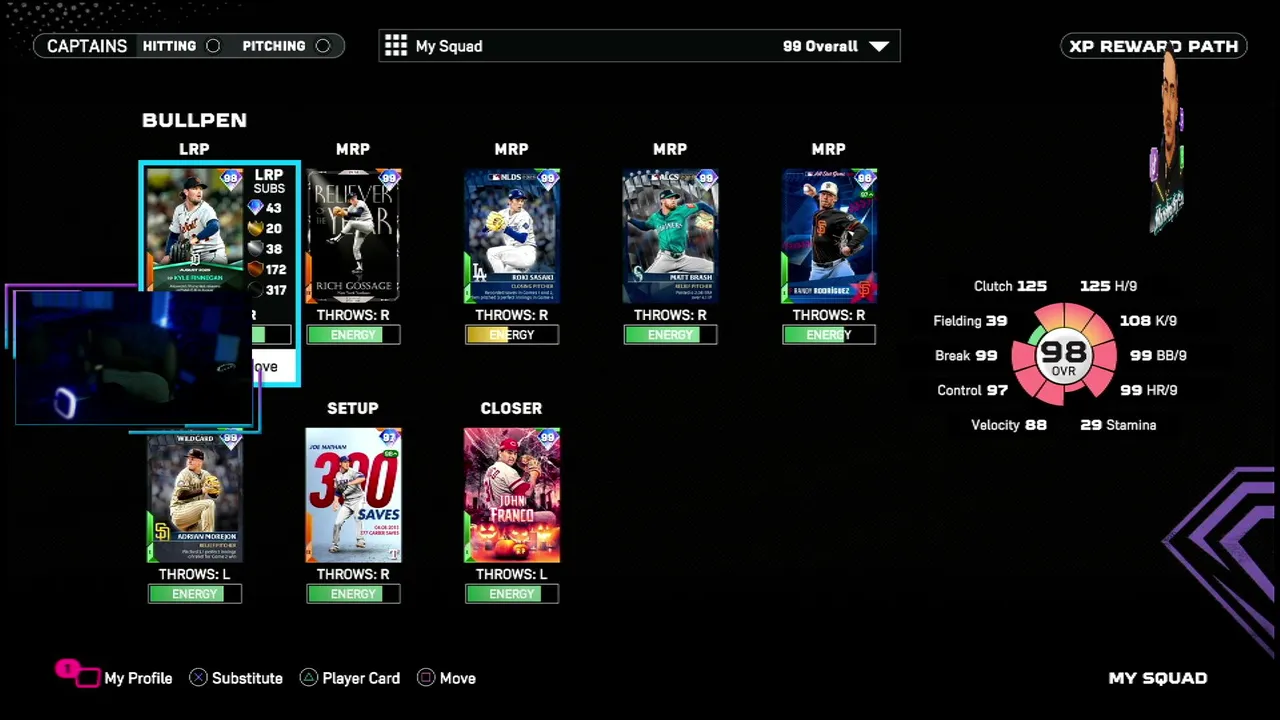Click Matt Brash's energy bar

tap(670, 335)
